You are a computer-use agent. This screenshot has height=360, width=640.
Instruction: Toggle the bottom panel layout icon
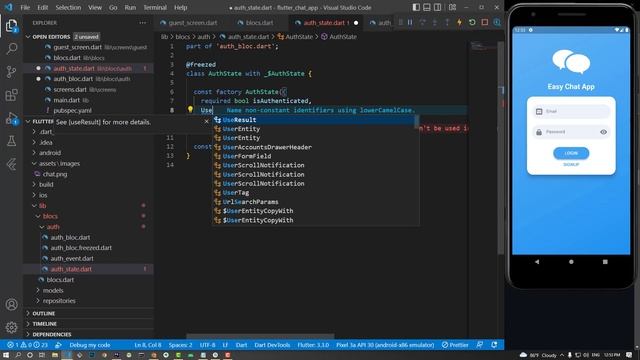click(x=427, y=7)
